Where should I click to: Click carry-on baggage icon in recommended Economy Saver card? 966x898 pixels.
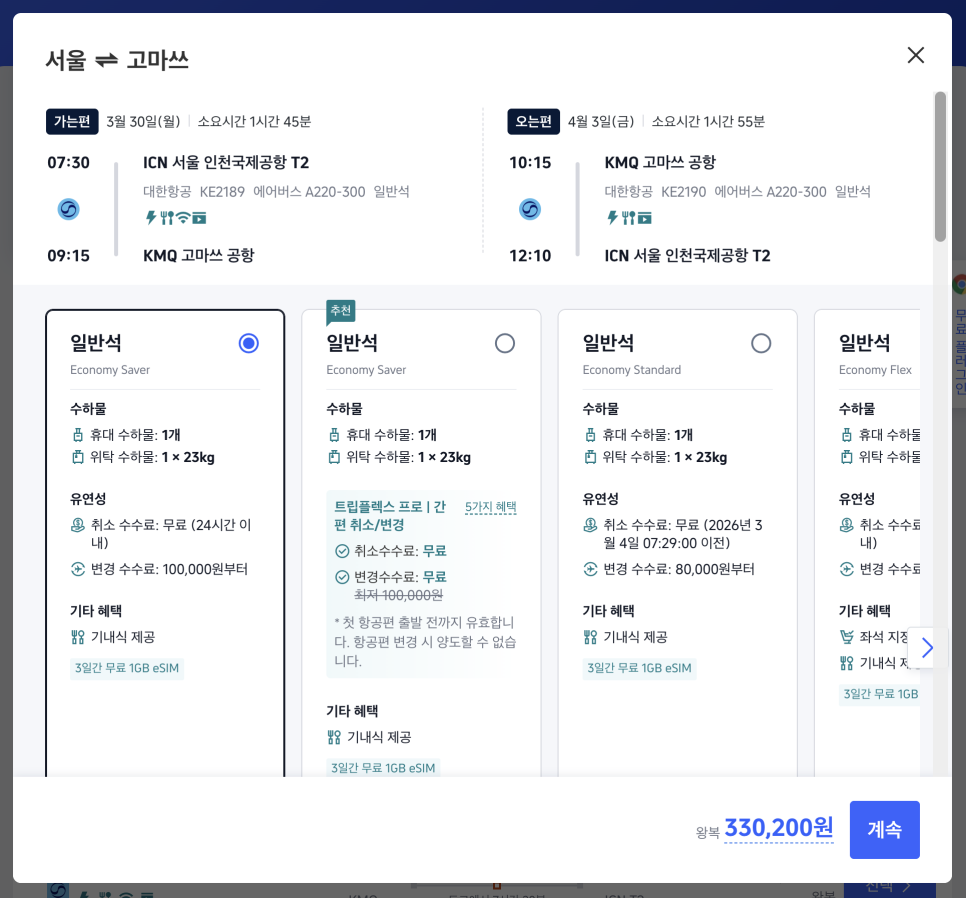pyautogui.click(x=334, y=435)
